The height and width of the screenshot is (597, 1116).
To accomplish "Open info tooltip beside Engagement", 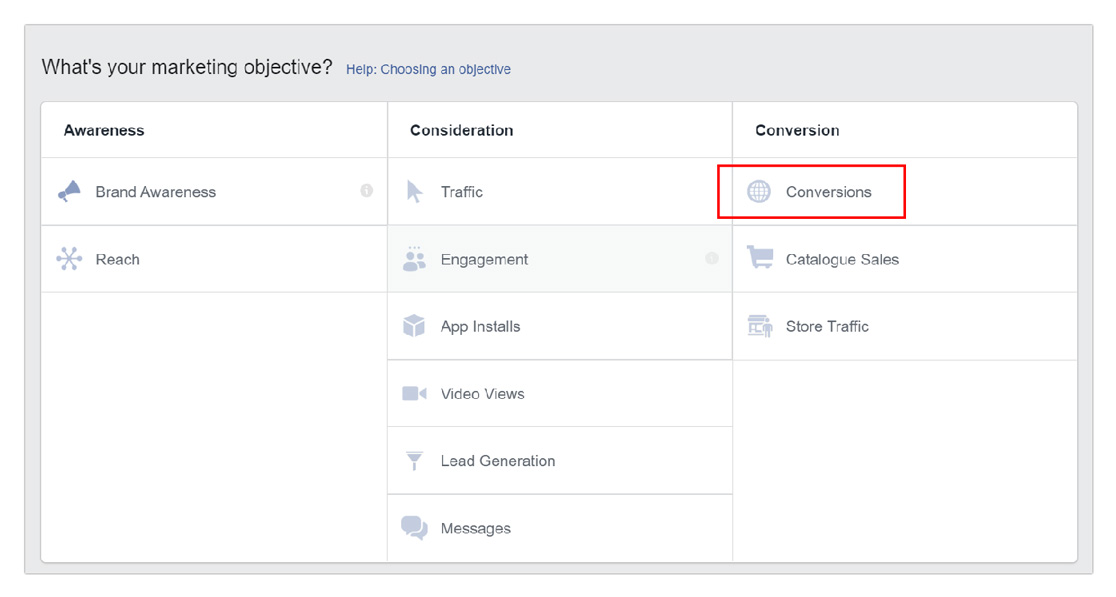I will pyautogui.click(x=712, y=258).
